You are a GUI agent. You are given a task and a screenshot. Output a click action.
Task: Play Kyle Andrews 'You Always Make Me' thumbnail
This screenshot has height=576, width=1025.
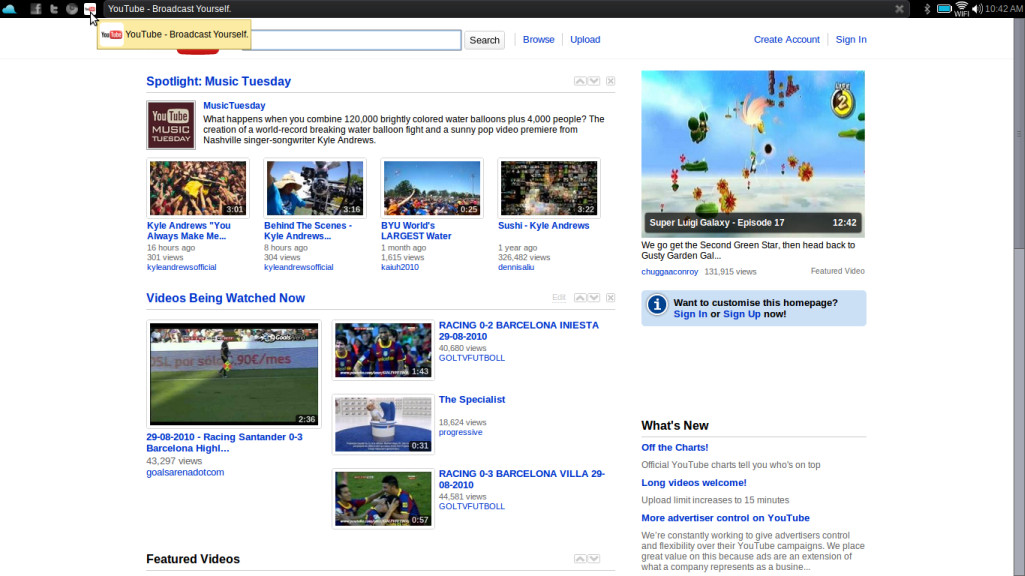[x=198, y=188]
